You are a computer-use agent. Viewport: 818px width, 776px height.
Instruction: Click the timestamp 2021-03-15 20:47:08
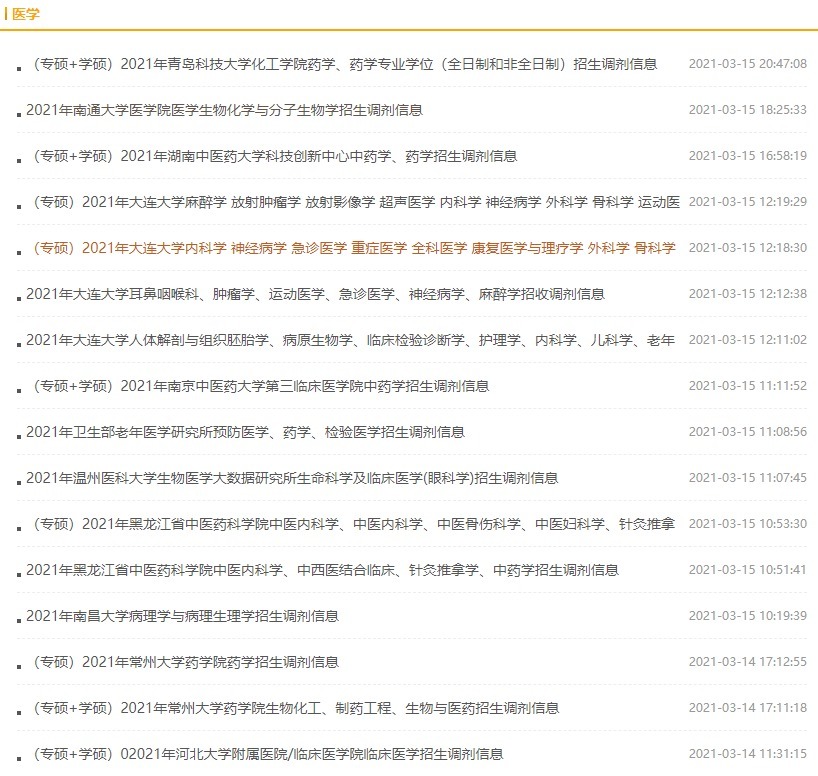pos(746,63)
